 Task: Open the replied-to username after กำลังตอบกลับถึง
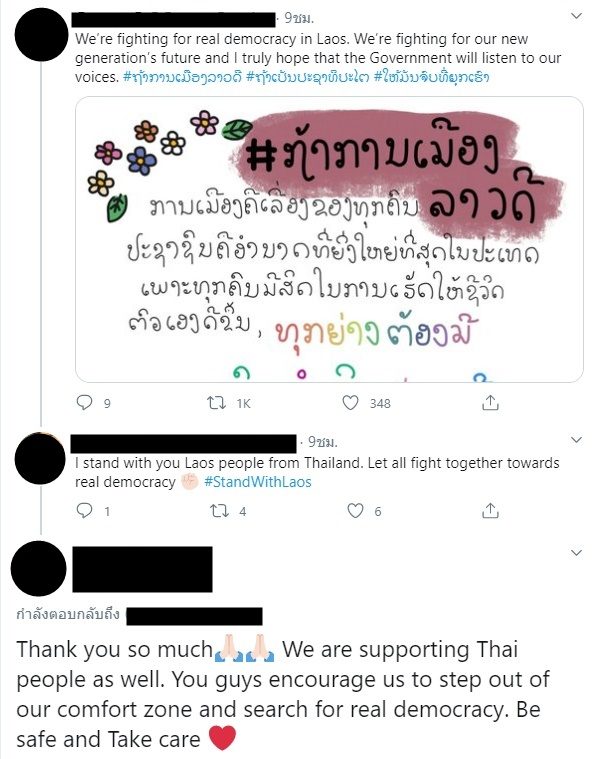(194, 616)
